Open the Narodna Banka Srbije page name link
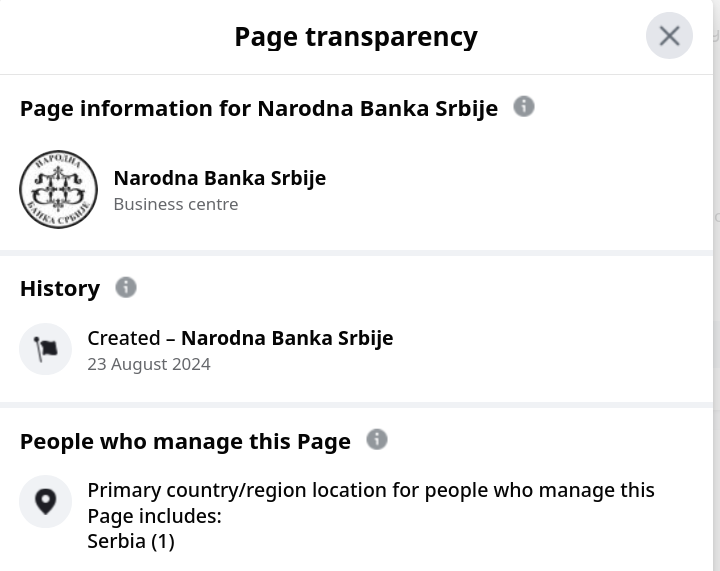 [x=219, y=178]
